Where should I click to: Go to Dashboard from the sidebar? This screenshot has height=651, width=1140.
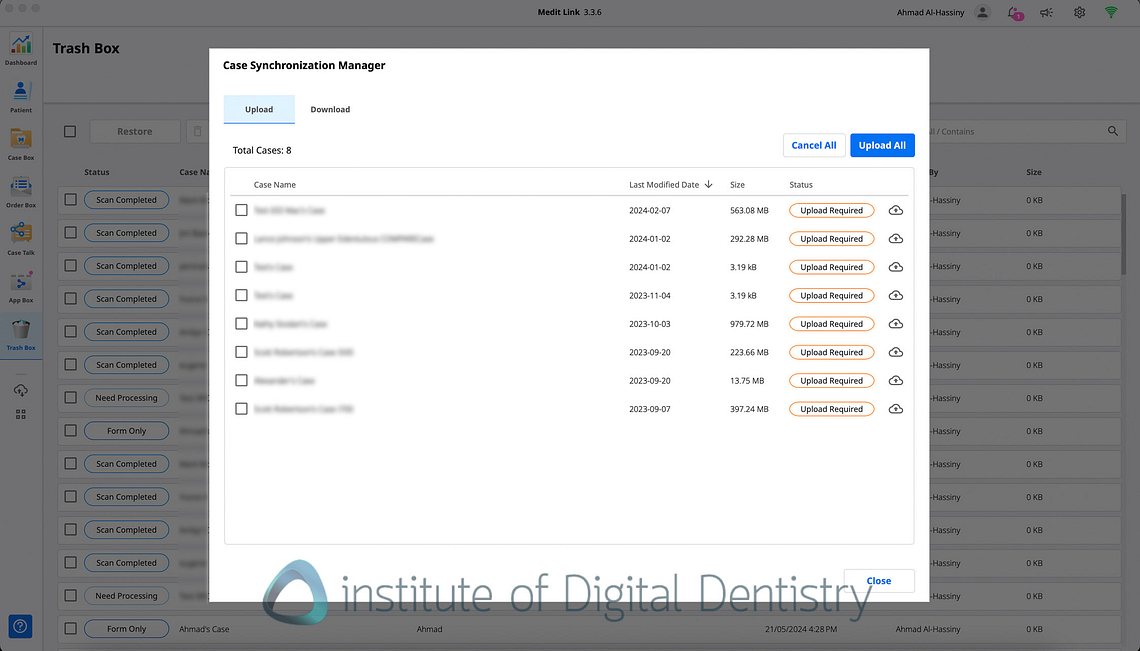click(x=21, y=48)
